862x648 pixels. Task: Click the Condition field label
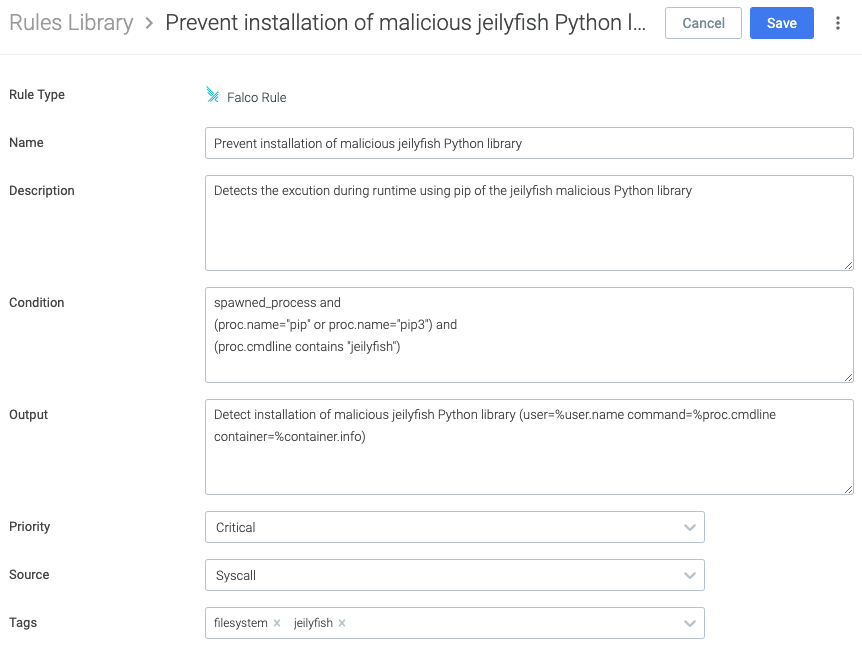click(x=36, y=302)
